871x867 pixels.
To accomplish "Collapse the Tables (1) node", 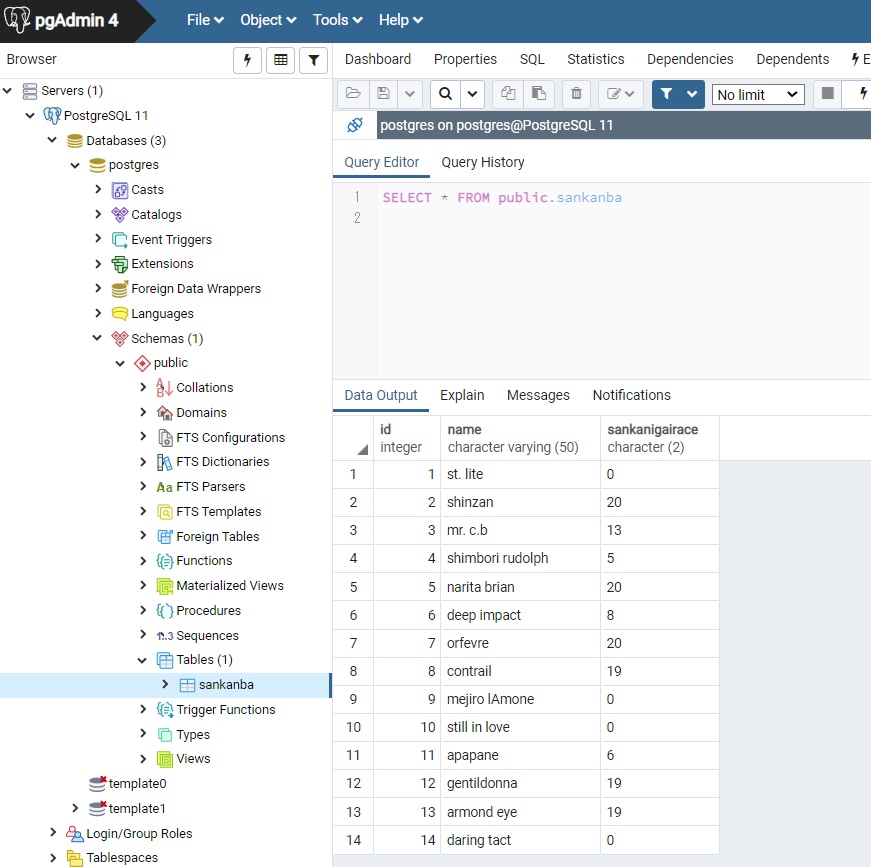I will point(142,660).
